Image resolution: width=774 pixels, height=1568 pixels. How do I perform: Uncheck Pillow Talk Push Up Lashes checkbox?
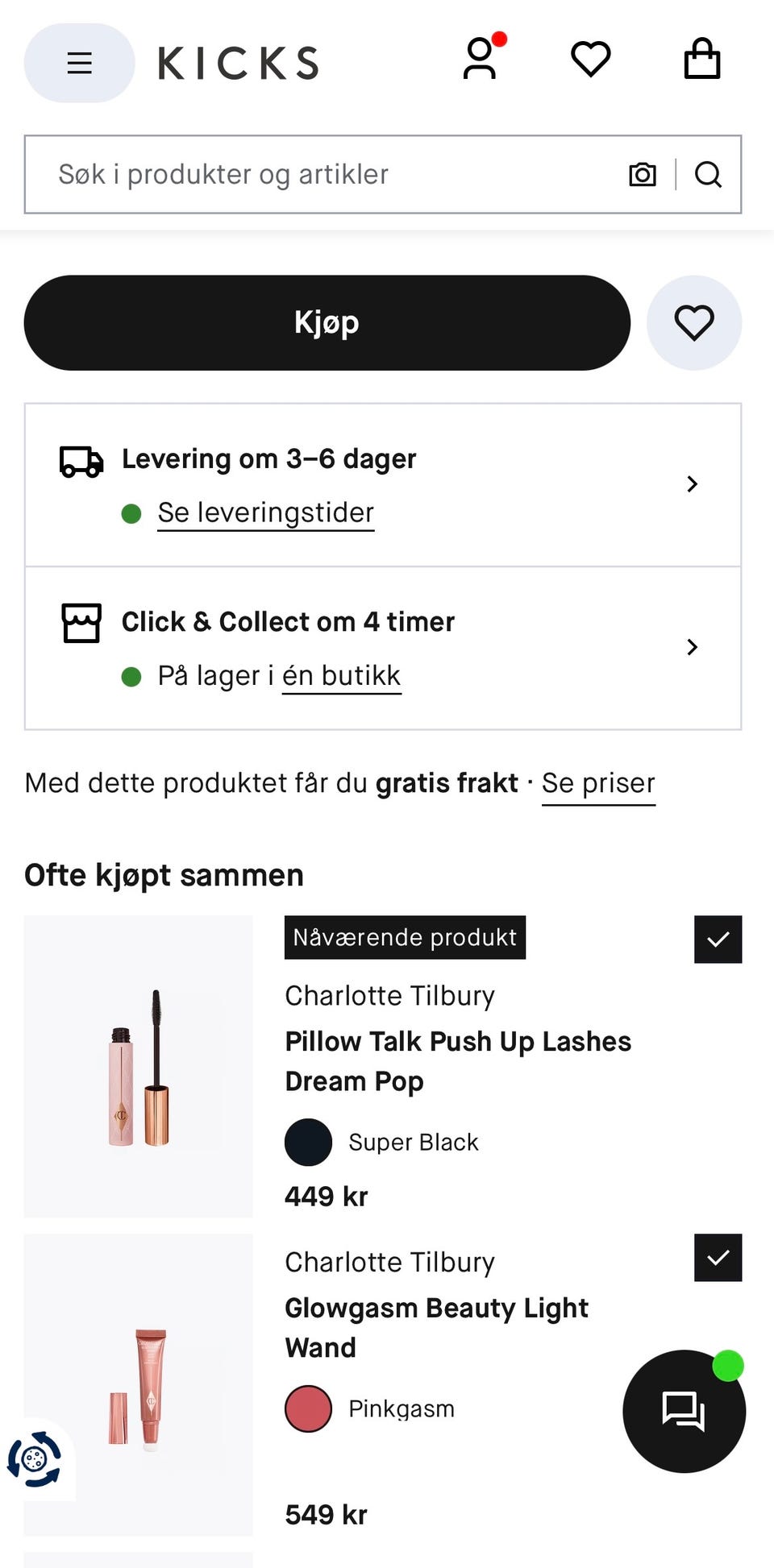pos(718,940)
